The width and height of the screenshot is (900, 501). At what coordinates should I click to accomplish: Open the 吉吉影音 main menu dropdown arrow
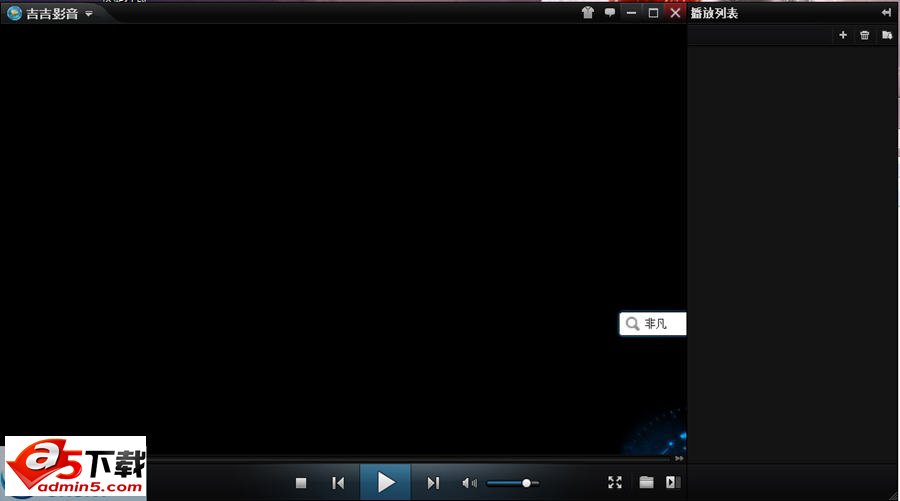(88, 14)
